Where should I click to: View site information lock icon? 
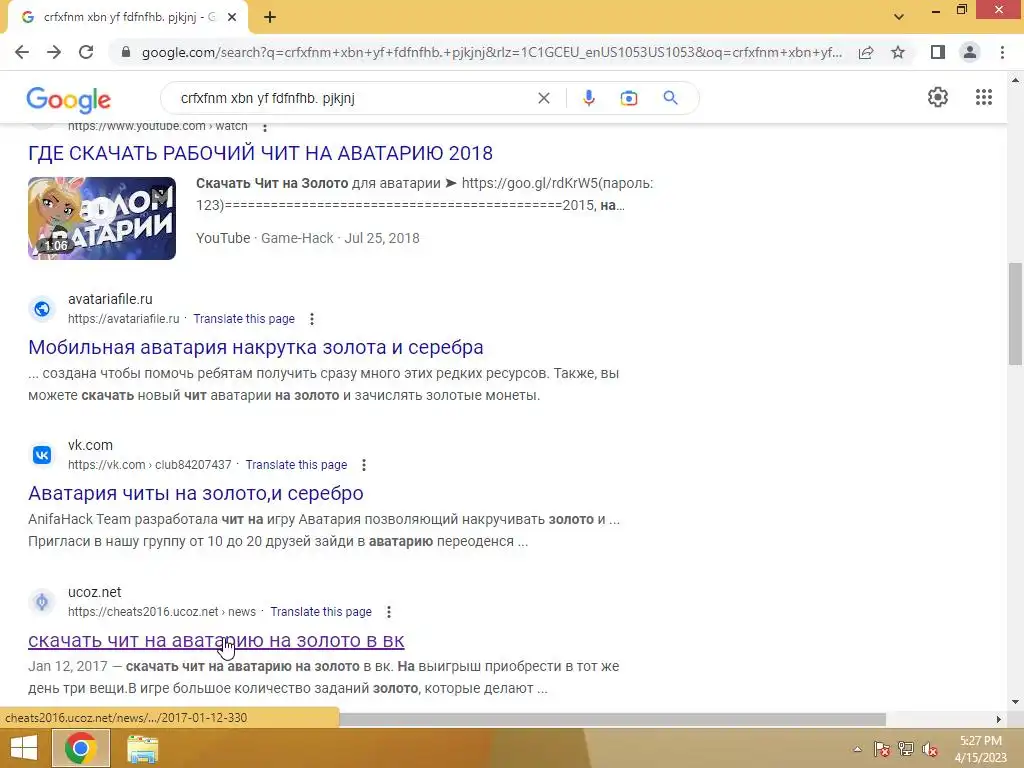pyautogui.click(x=126, y=52)
